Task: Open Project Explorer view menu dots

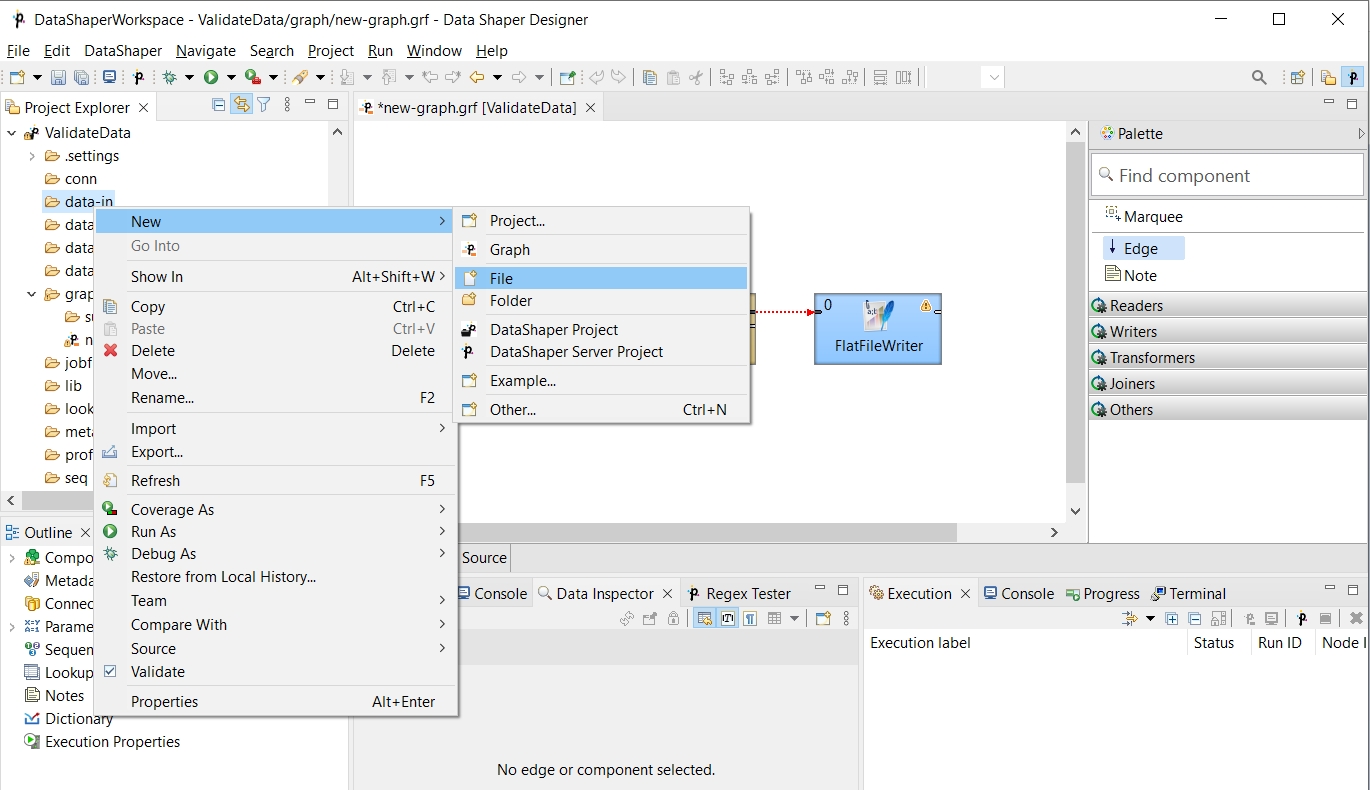Action: (x=288, y=104)
